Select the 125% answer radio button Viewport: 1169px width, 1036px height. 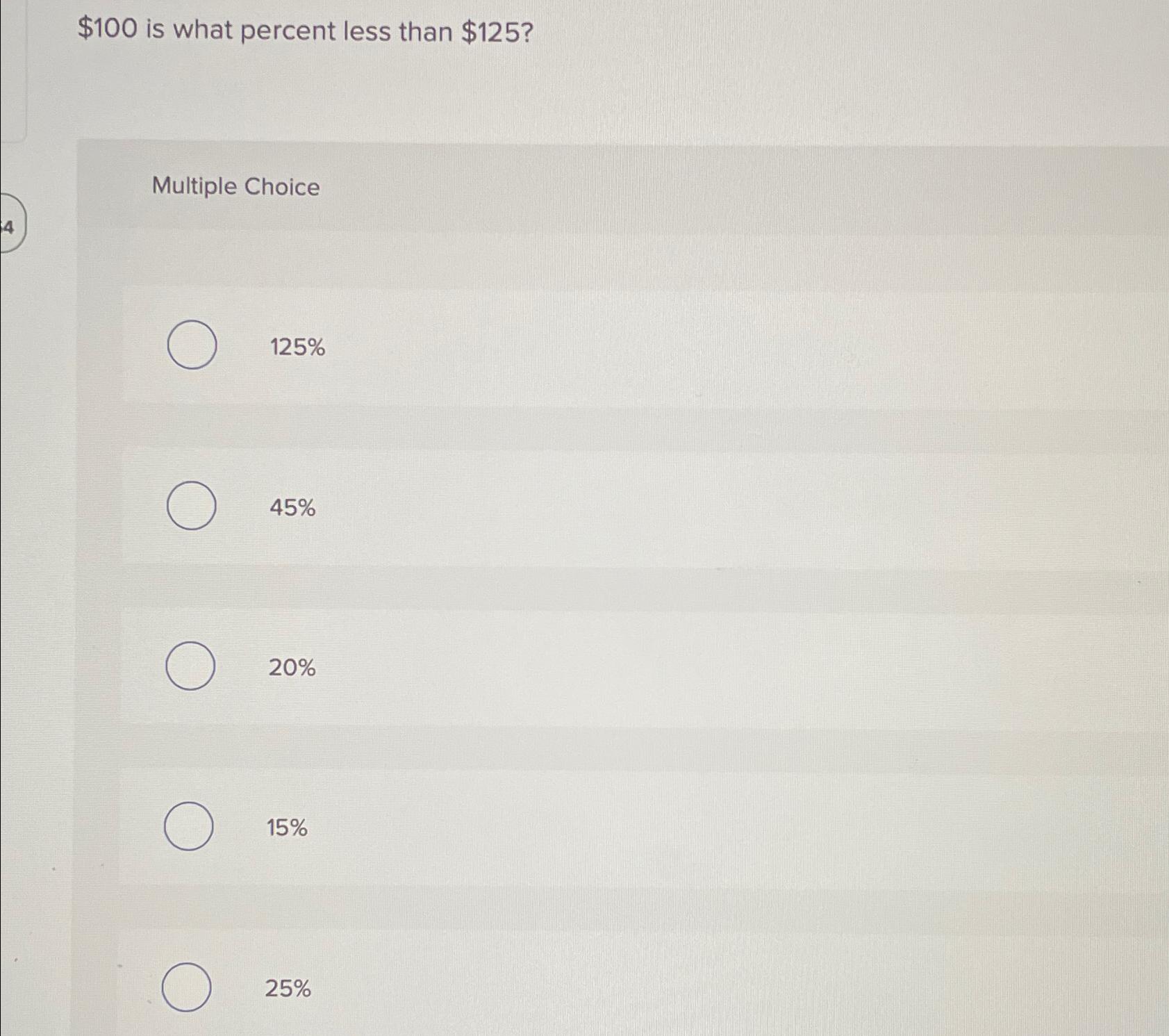coord(192,345)
